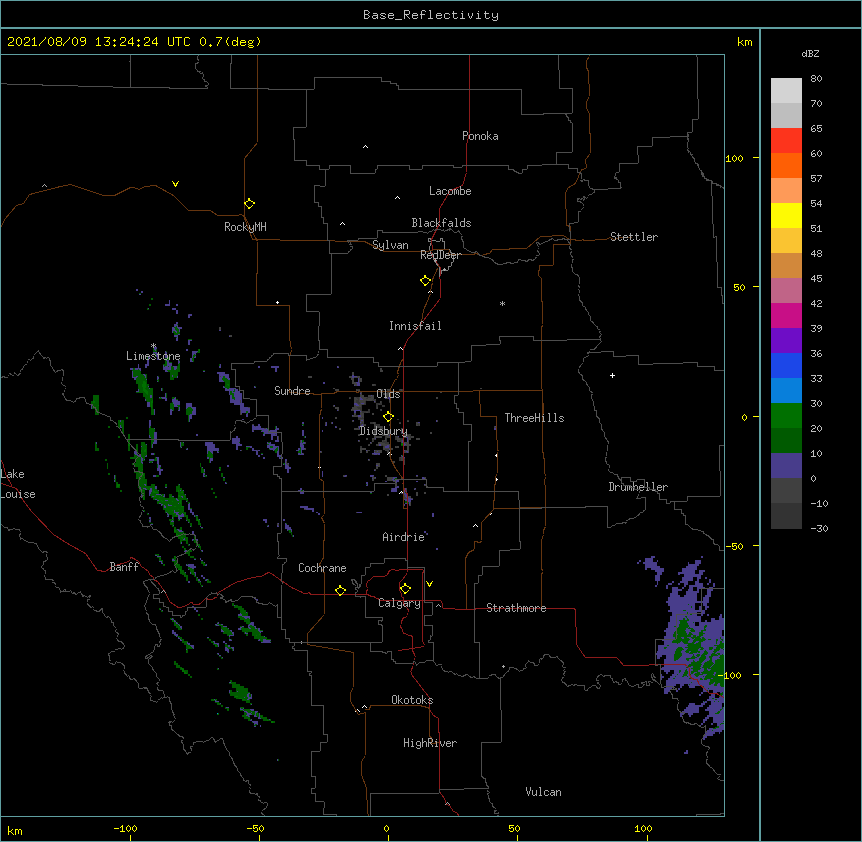Click the RedDeer city label
This screenshot has width=862, height=842.
click(440, 255)
